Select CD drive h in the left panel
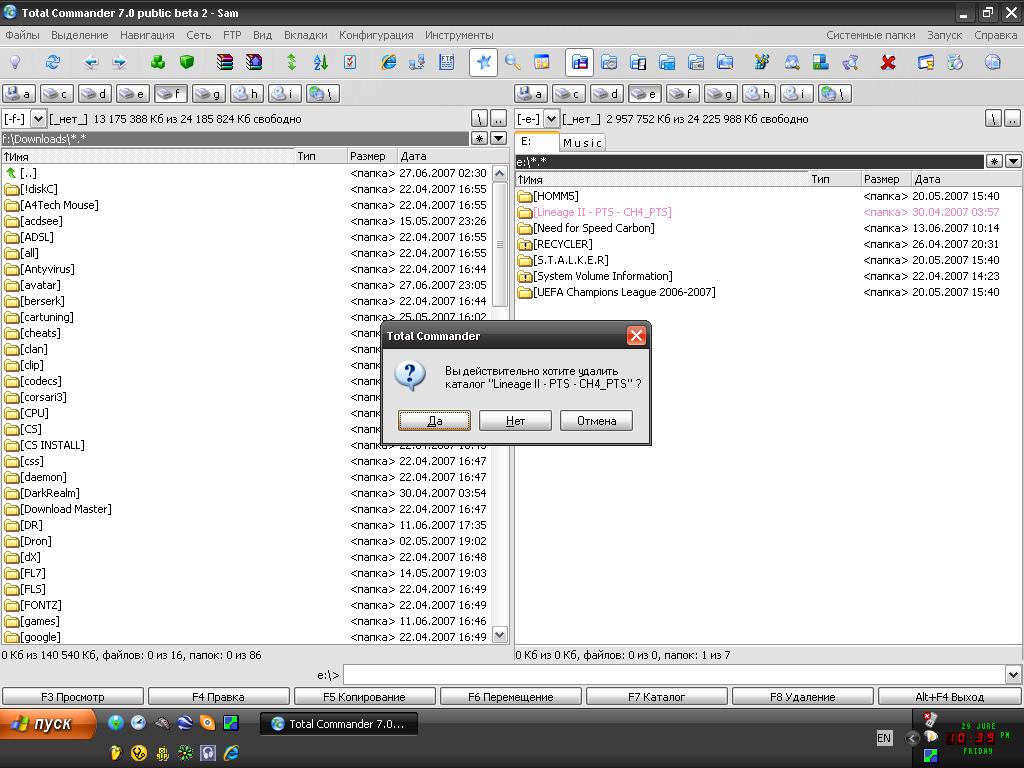Image resolution: width=1024 pixels, height=768 pixels. tap(247, 94)
